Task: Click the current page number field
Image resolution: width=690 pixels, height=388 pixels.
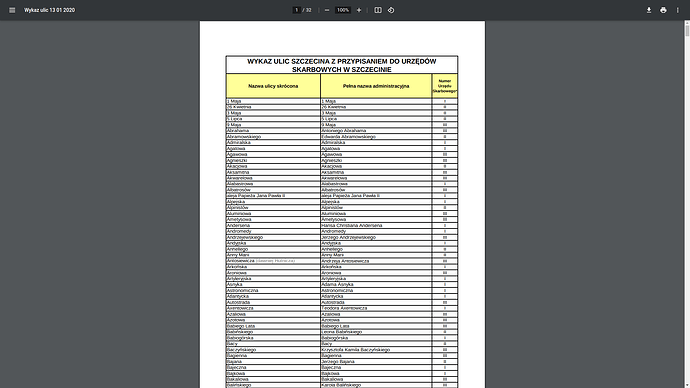Action: (297, 10)
